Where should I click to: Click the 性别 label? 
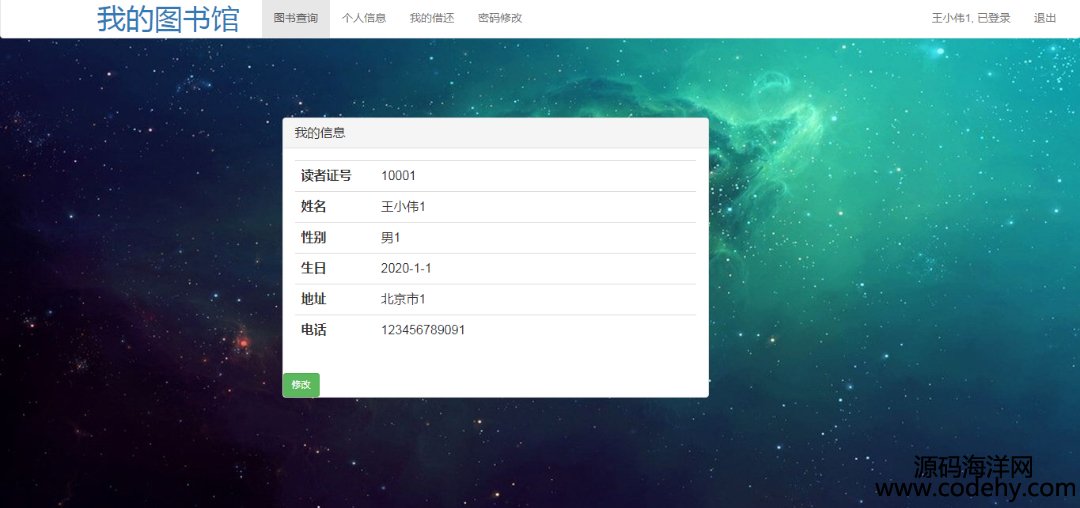coord(313,238)
